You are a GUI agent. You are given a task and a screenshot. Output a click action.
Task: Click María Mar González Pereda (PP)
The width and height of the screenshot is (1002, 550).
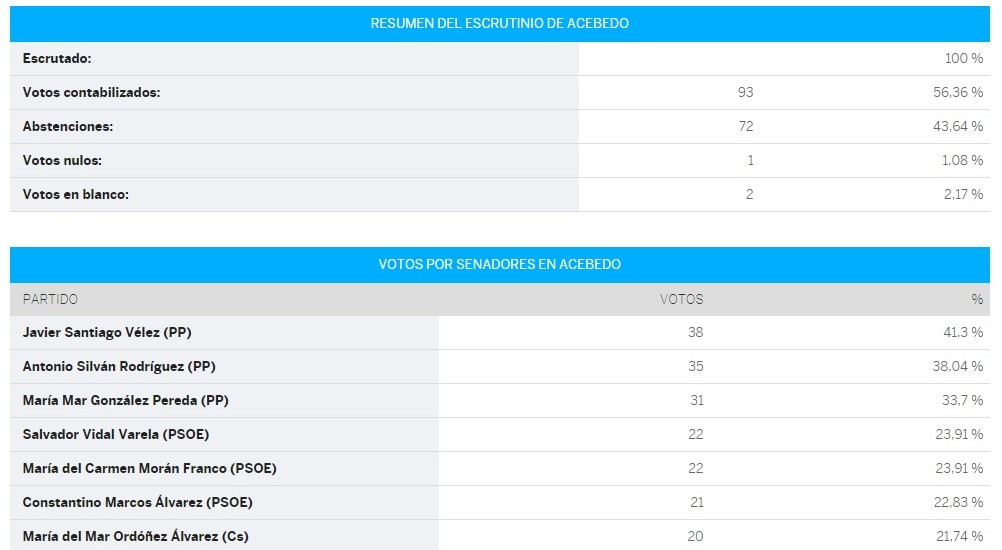point(125,401)
